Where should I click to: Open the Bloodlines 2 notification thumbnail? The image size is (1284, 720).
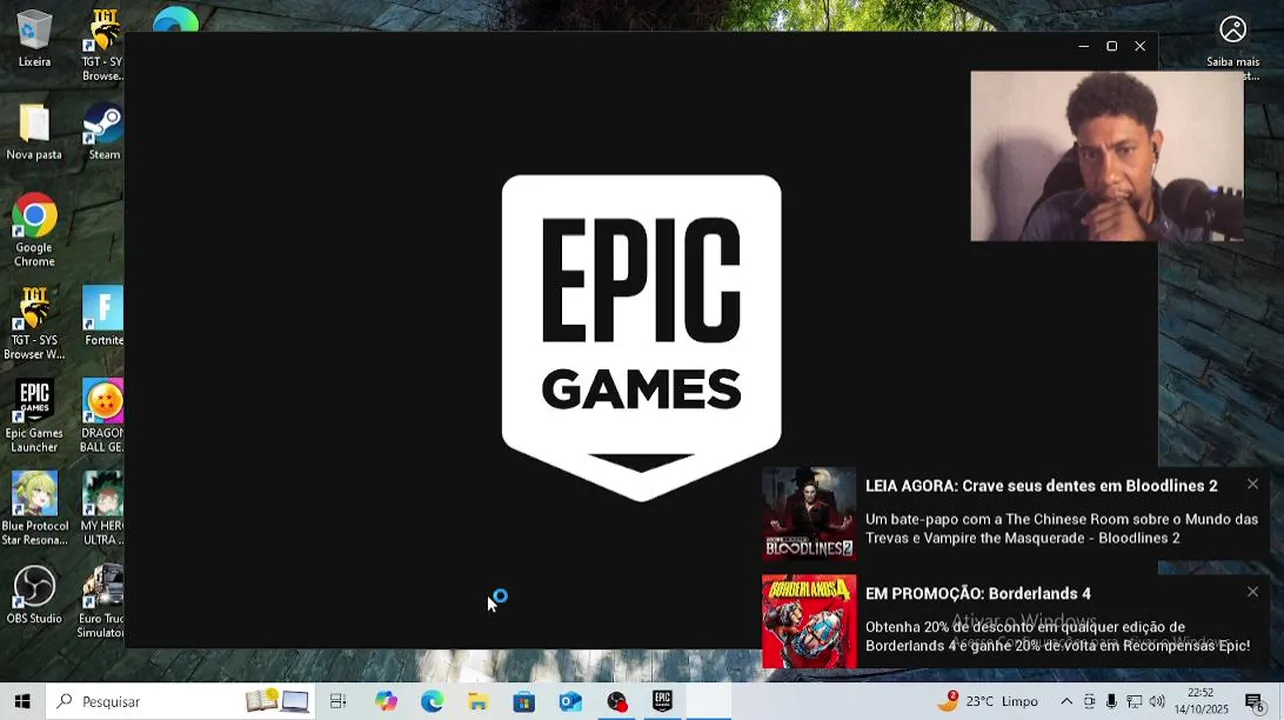click(809, 513)
